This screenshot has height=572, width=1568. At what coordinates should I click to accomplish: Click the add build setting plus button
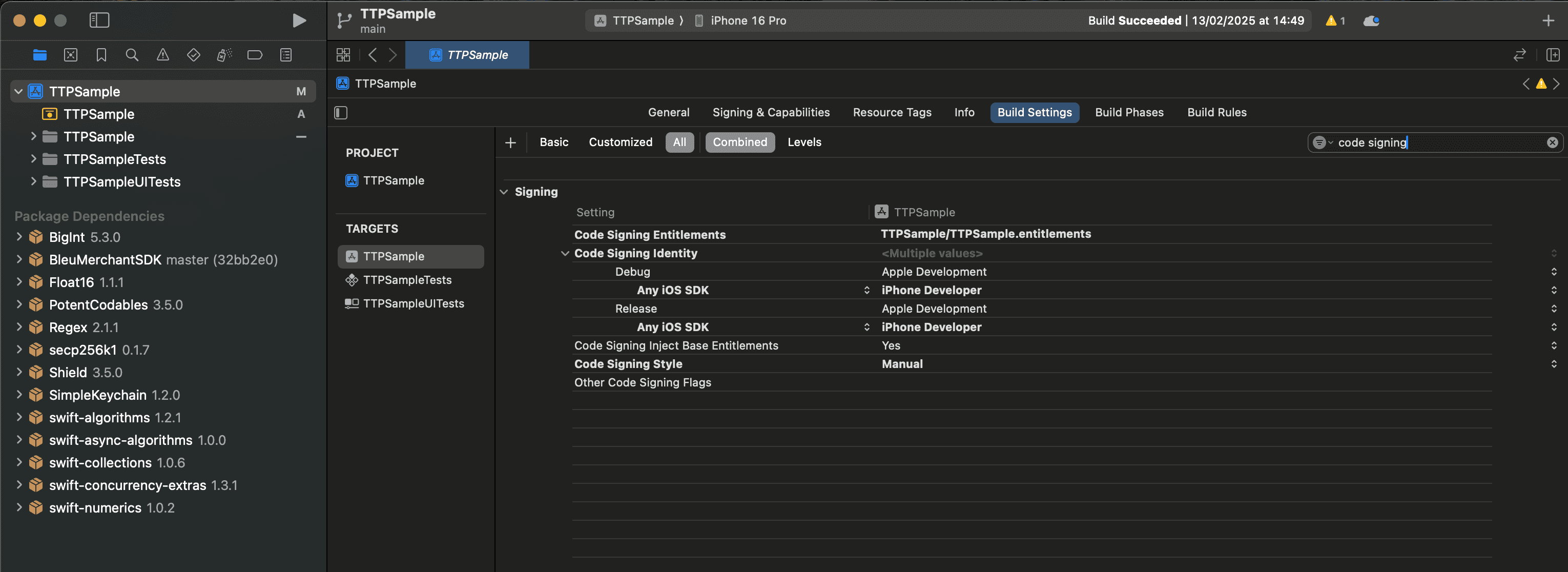click(510, 142)
